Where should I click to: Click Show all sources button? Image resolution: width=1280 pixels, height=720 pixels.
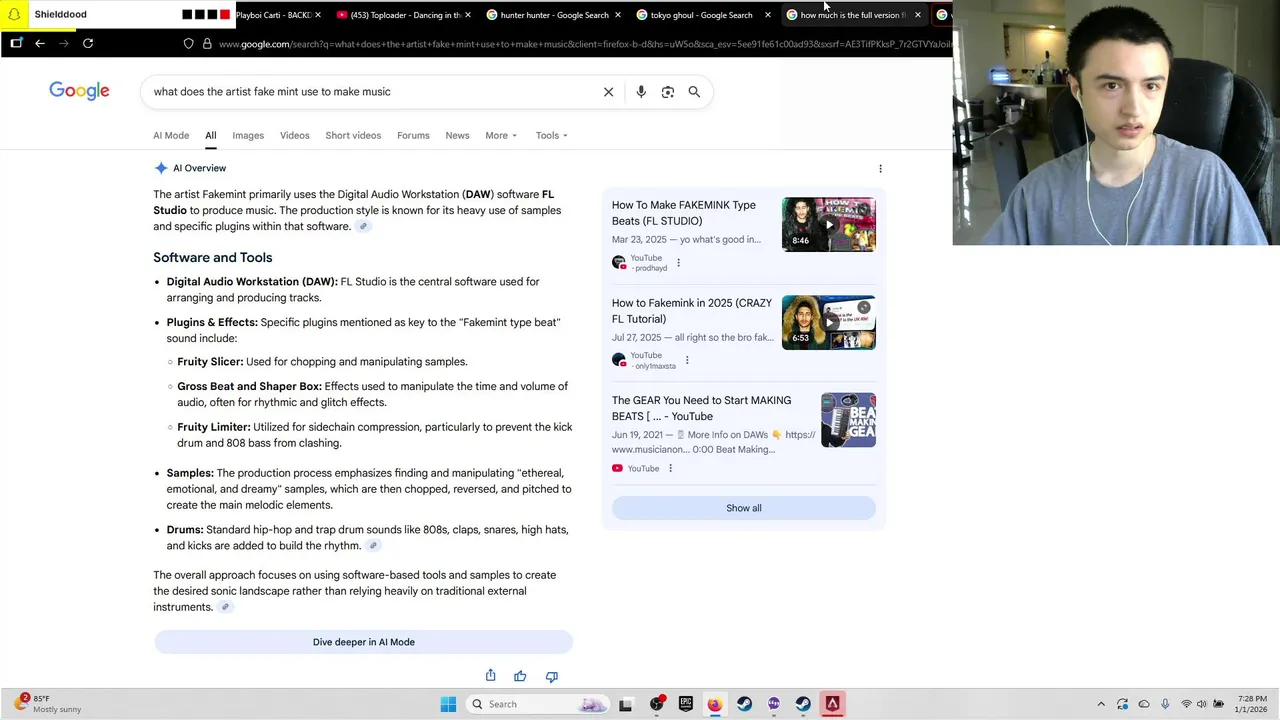[743, 508]
